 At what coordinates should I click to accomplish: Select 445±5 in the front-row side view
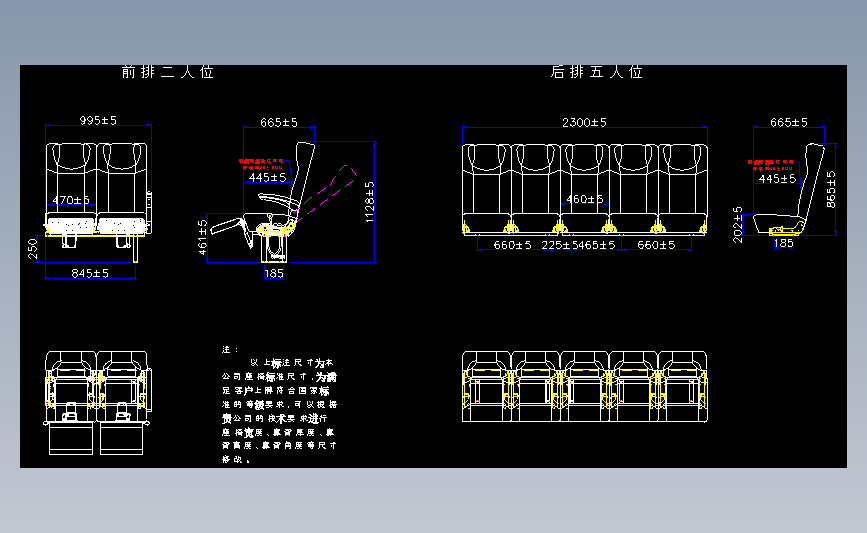[268, 177]
